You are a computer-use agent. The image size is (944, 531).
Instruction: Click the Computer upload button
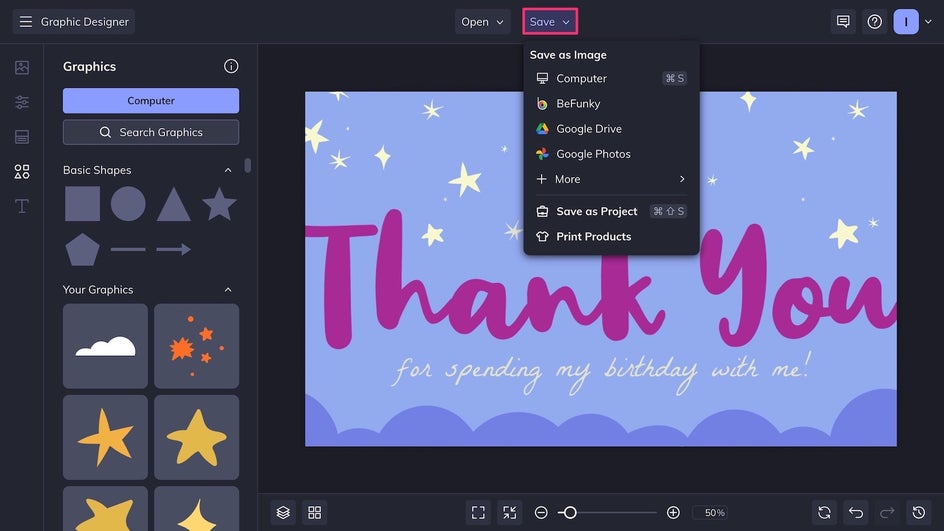click(x=151, y=101)
